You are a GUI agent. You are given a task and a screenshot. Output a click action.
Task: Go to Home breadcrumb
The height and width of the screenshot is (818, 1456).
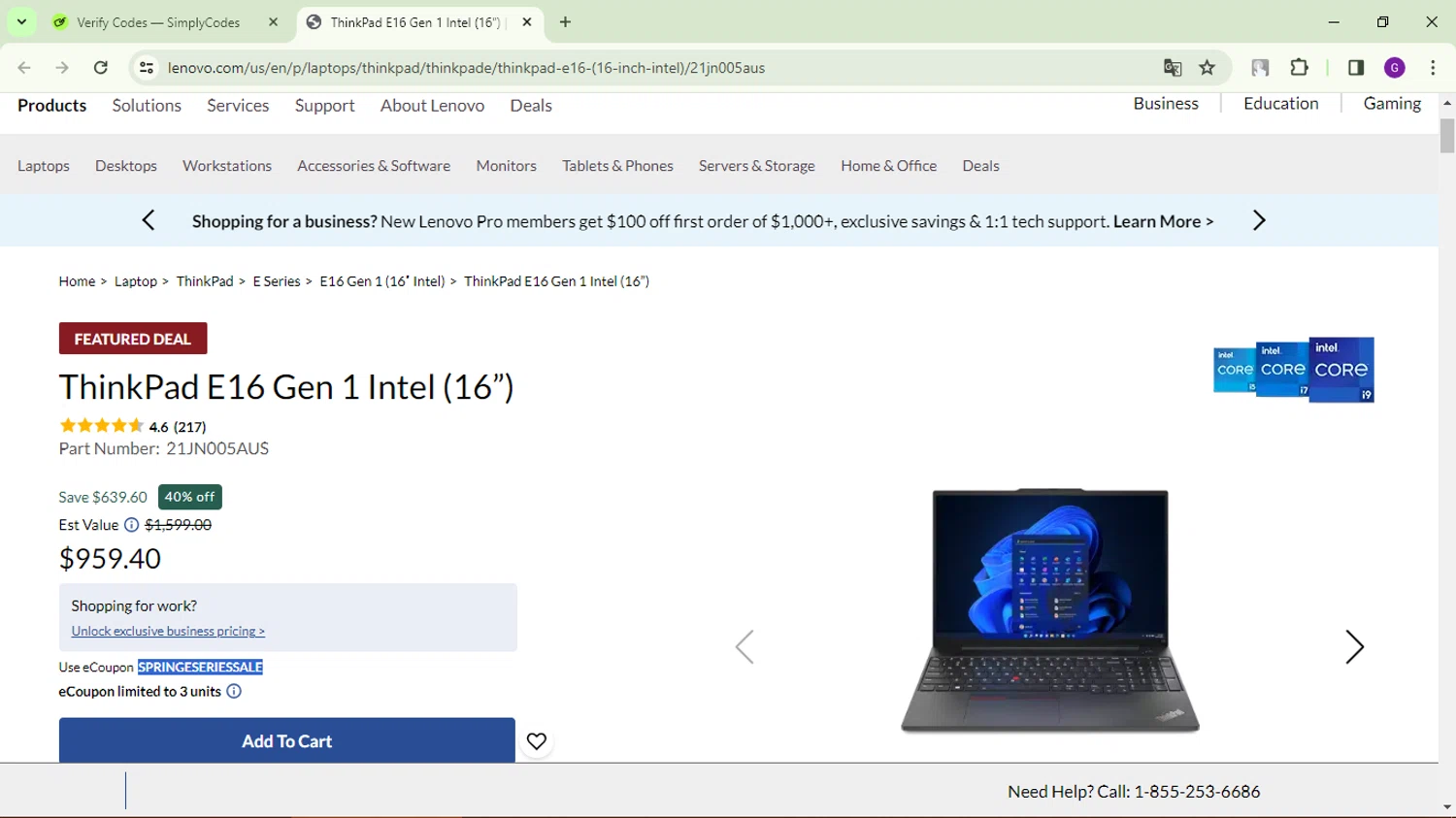coord(77,281)
